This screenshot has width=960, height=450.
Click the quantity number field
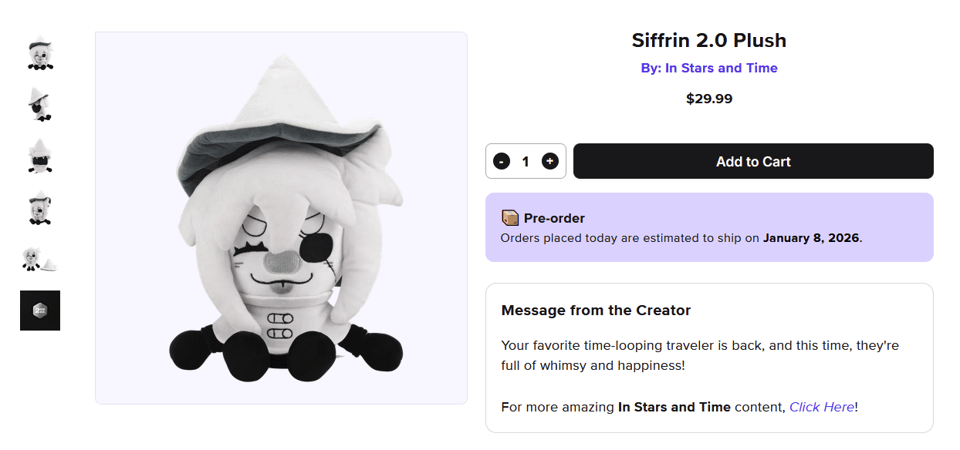526,161
